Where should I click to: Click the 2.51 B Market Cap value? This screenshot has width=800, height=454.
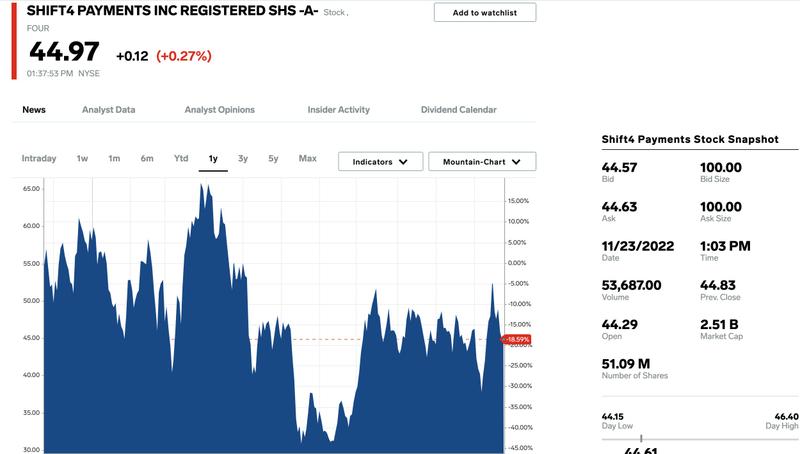pos(719,324)
